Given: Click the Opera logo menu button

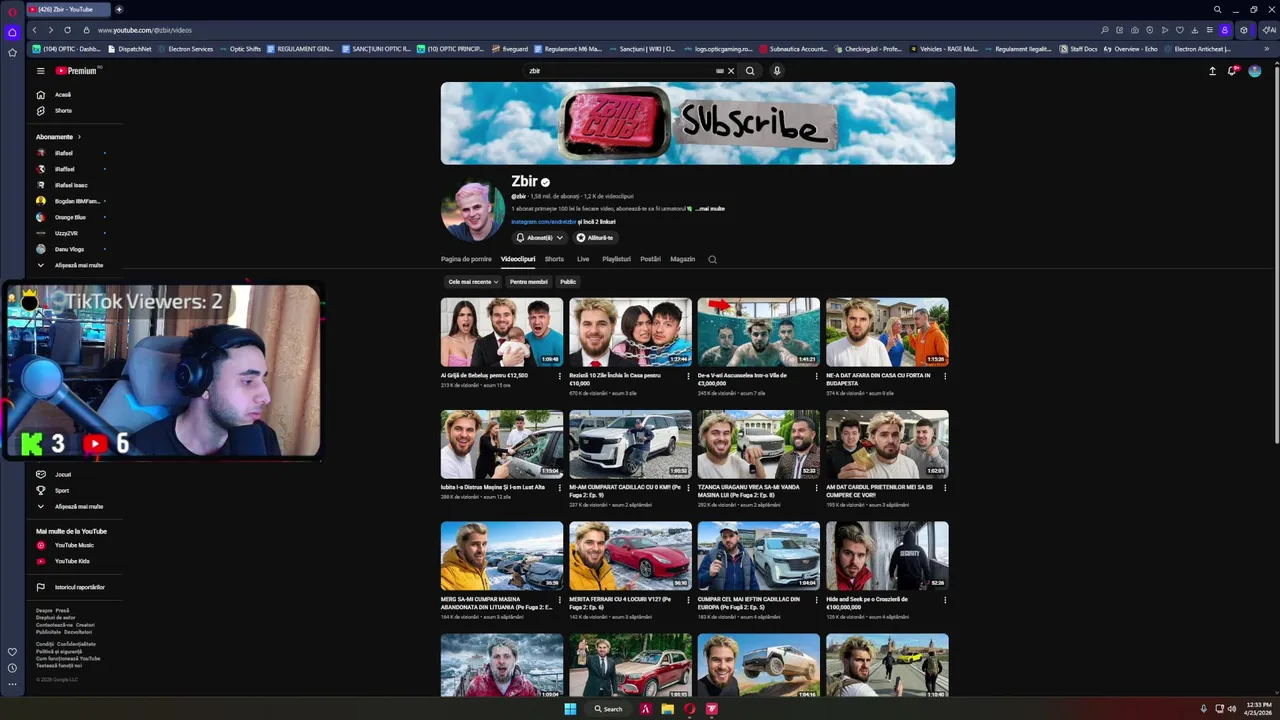Looking at the screenshot, I should click(12, 10).
